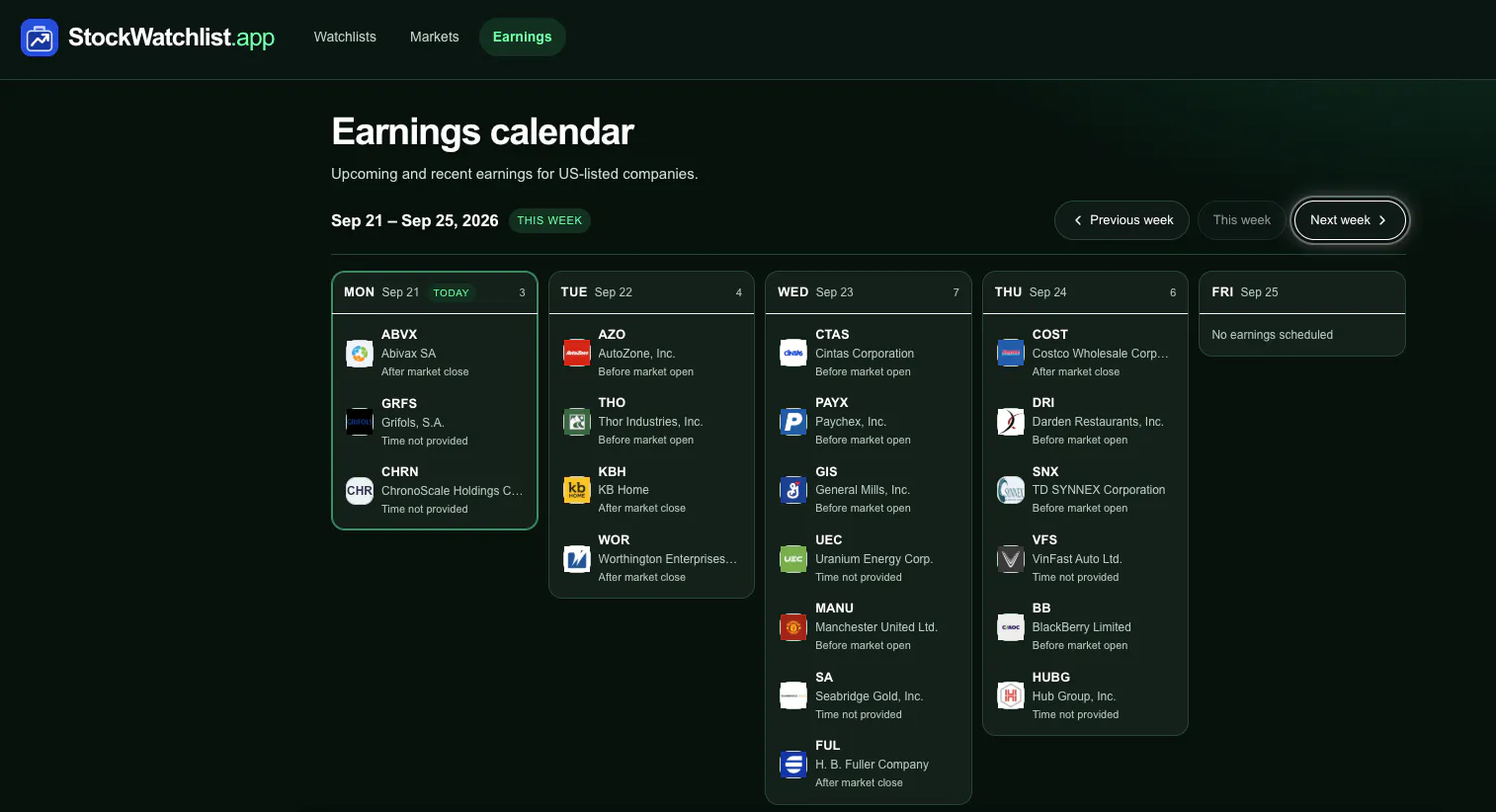Go to Previous week

[x=1122, y=220]
